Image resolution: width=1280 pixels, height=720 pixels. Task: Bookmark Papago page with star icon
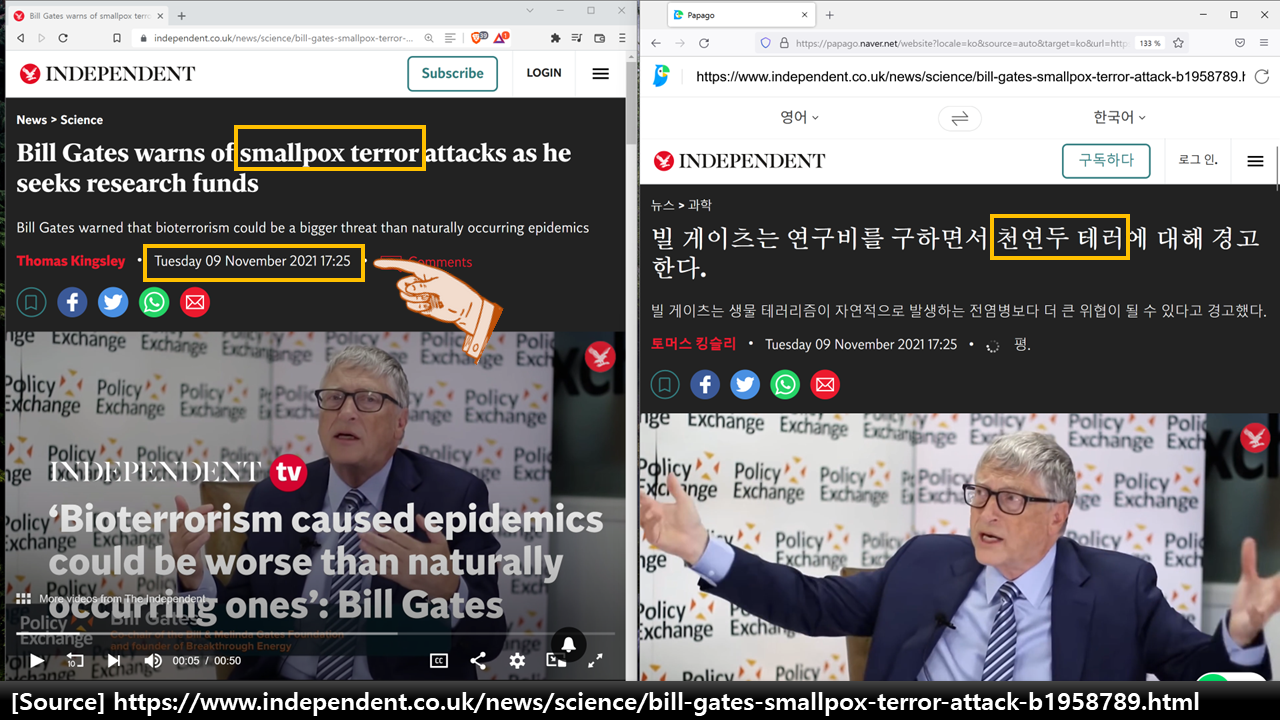click(1178, 43)
